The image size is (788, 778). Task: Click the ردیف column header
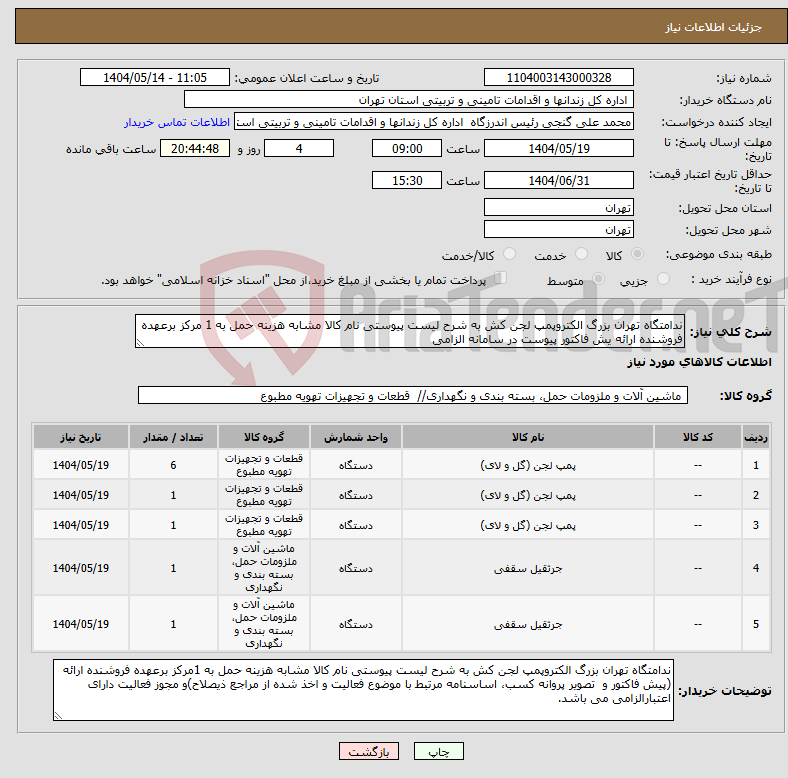tap(756, 437)
